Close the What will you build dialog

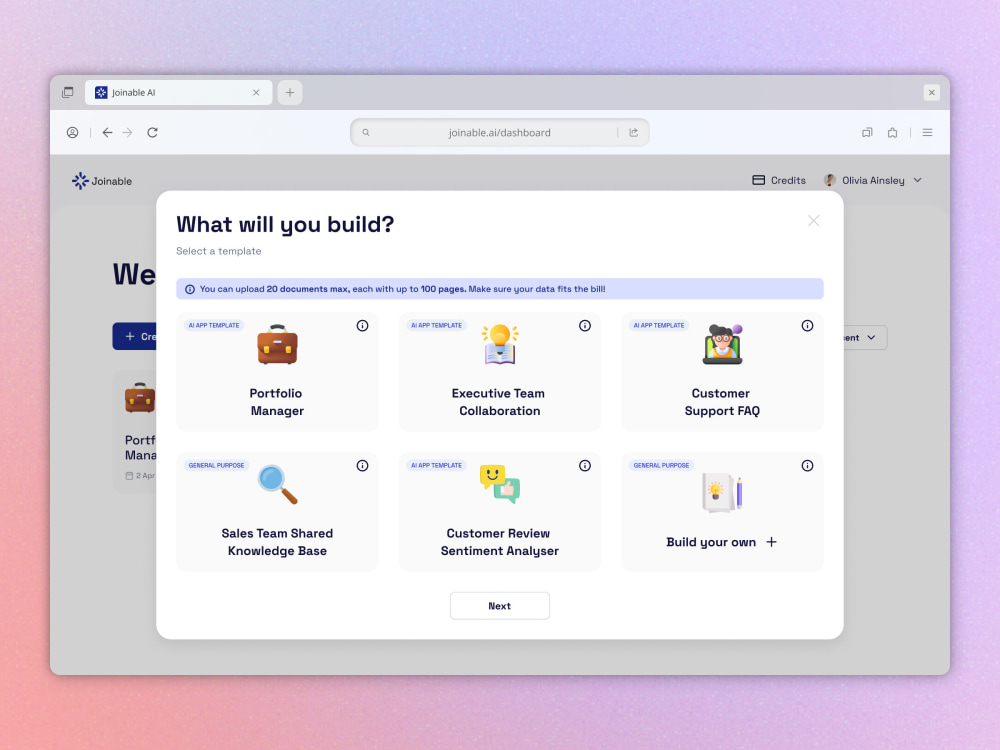coord(813,221)
